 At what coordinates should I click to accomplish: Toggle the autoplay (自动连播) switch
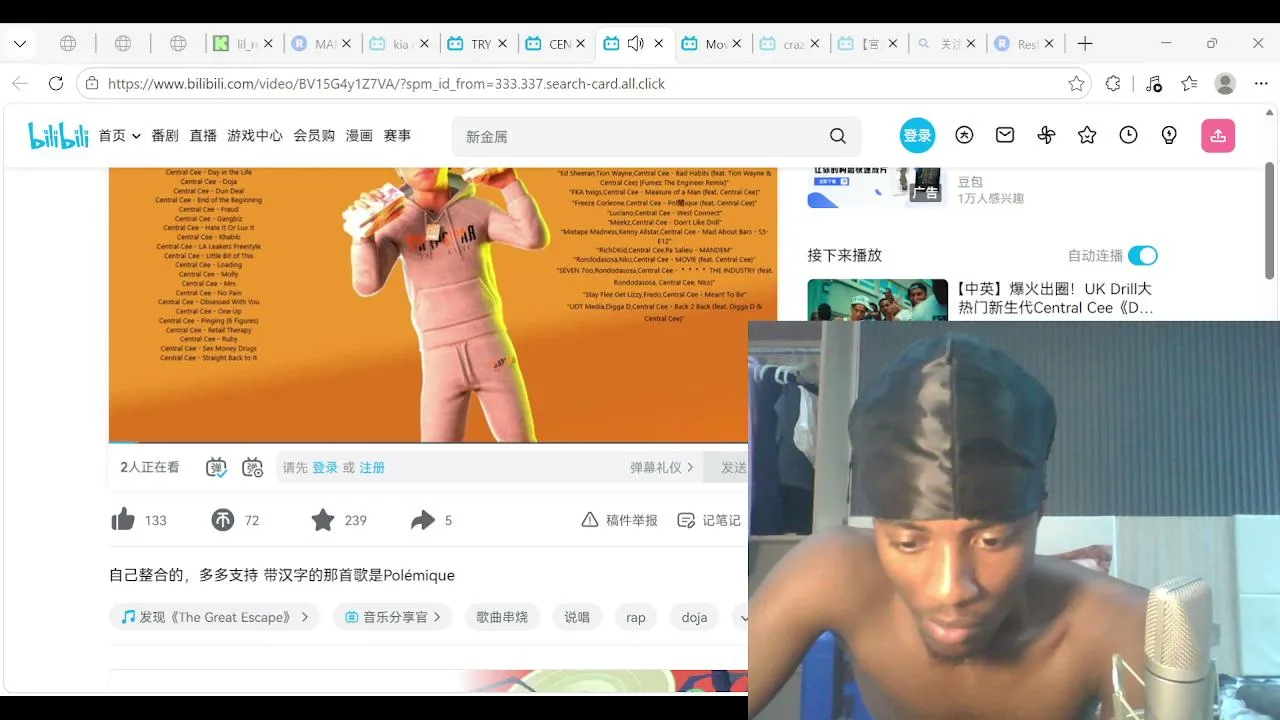click(x=1143, y=255)
